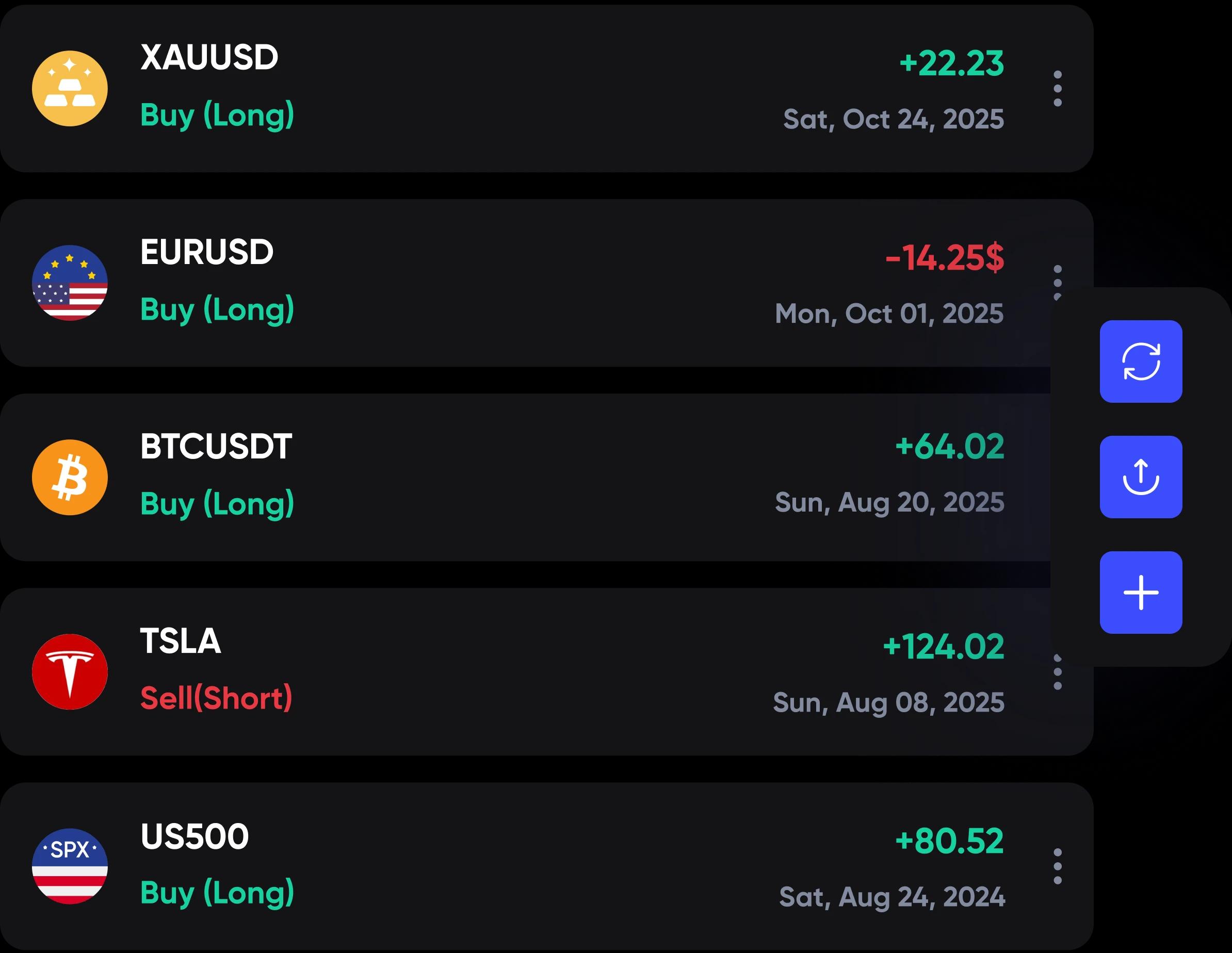Select the BTCUSDT symbol name
The width and height of the screenshot is (1232, 953).
click(216, 447)
